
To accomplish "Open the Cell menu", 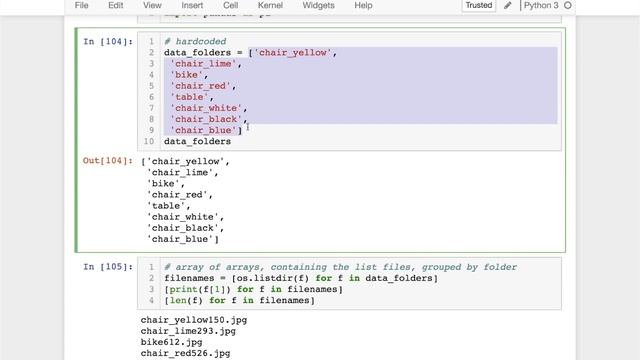I will (230, 5).
